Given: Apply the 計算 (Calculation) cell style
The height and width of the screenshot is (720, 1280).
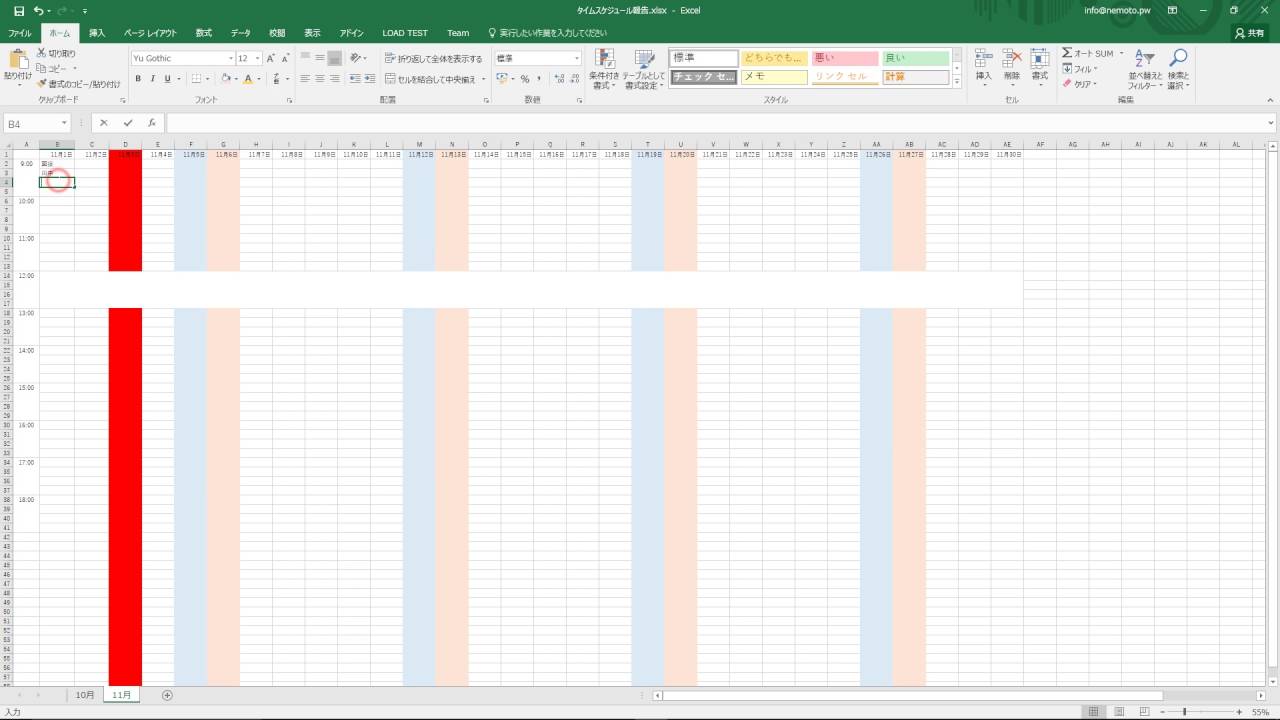Looking at the screenshot, I should [x=915, y=77].
